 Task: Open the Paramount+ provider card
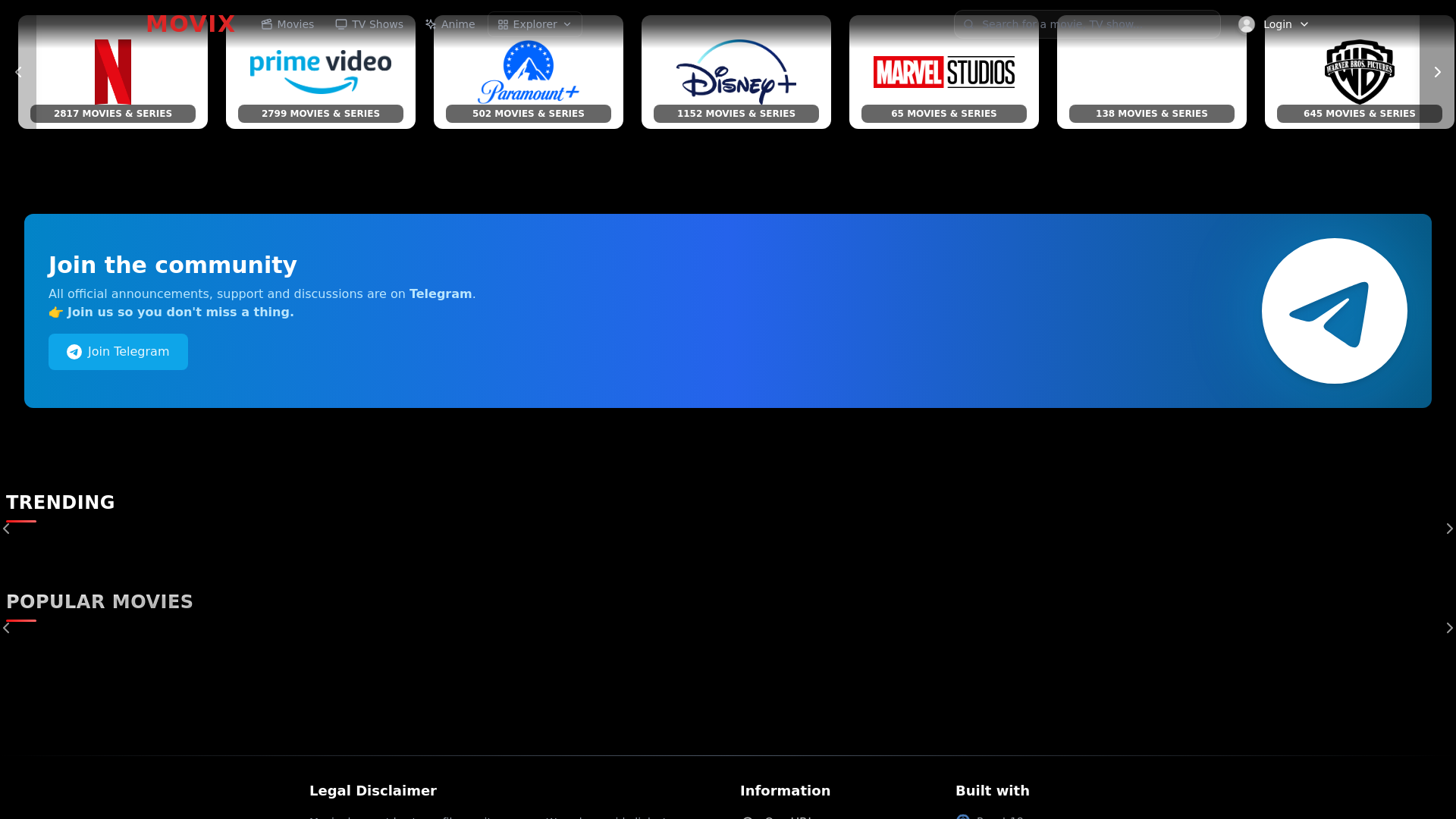[x=529, y=72]
